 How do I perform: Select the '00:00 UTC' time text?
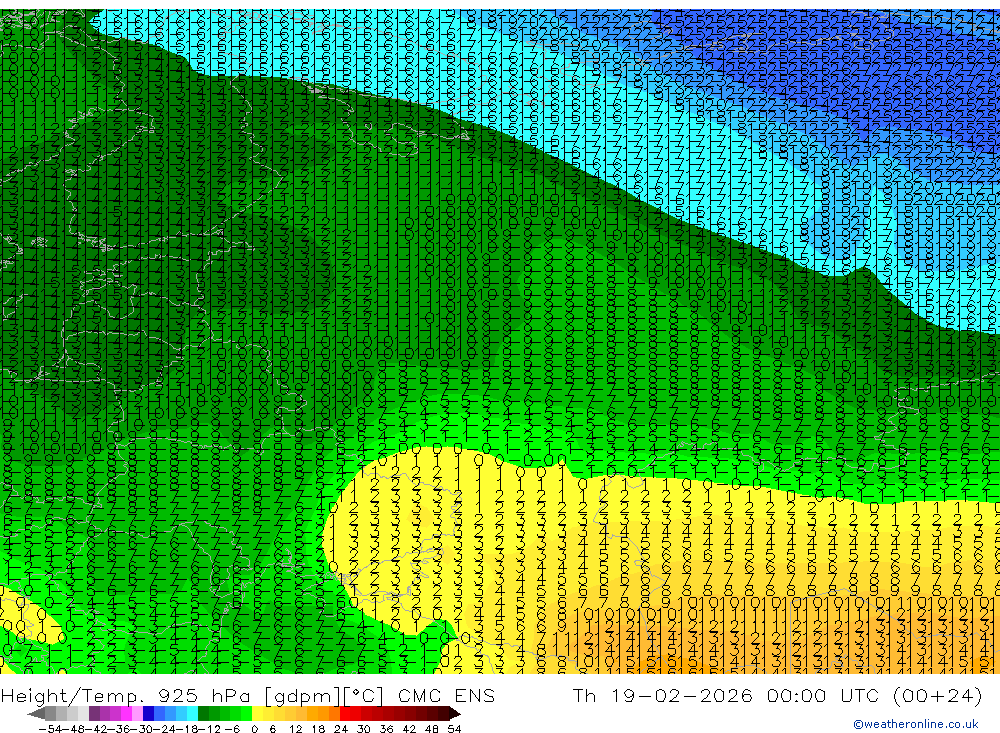click(x=824, y=695)
